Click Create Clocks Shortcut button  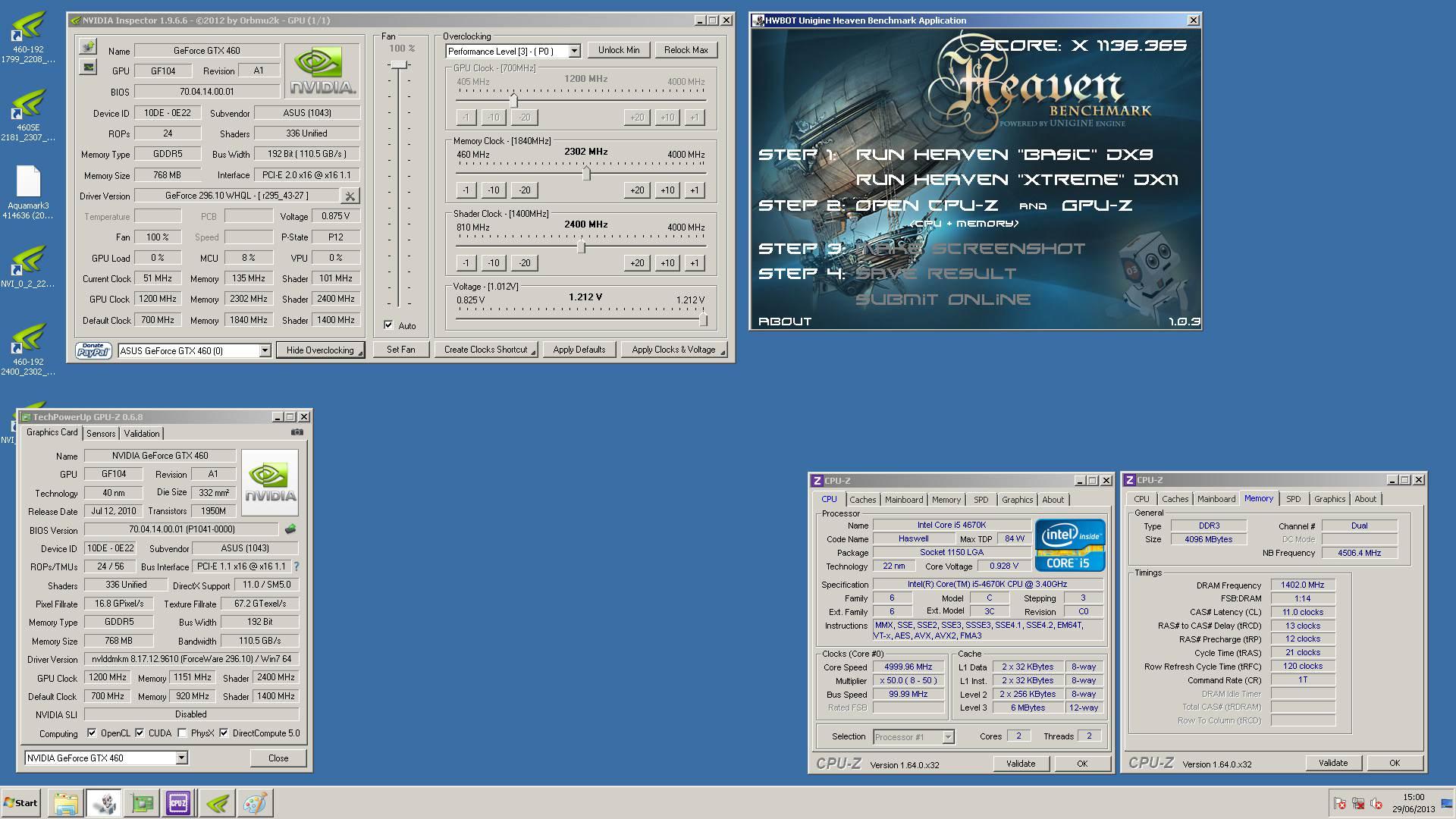[486, 350]
